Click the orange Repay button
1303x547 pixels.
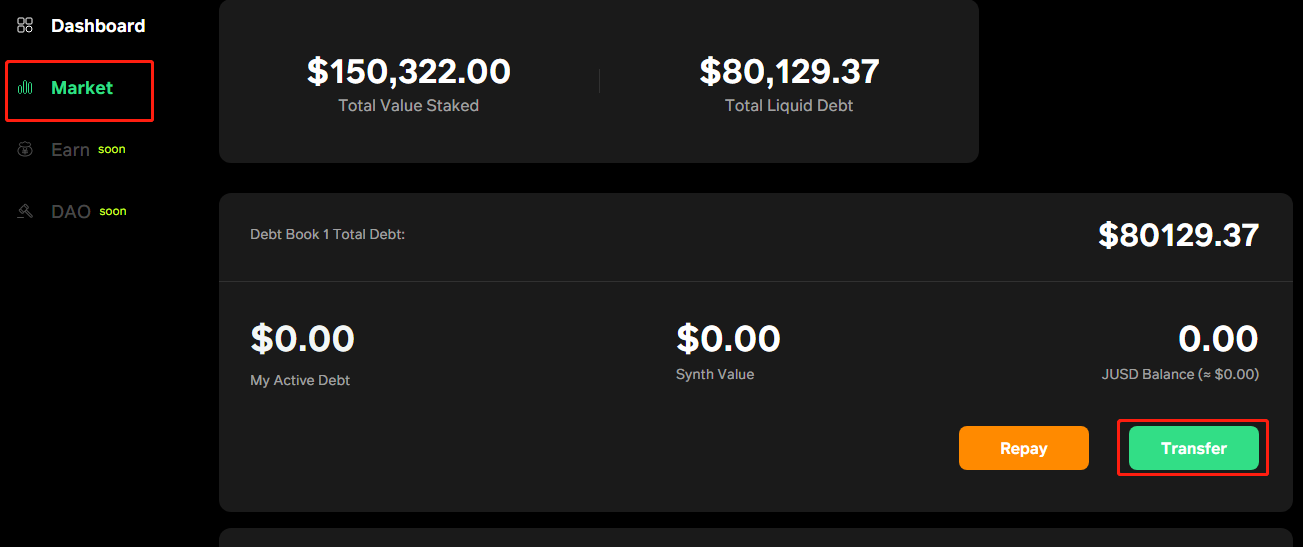1024,448
